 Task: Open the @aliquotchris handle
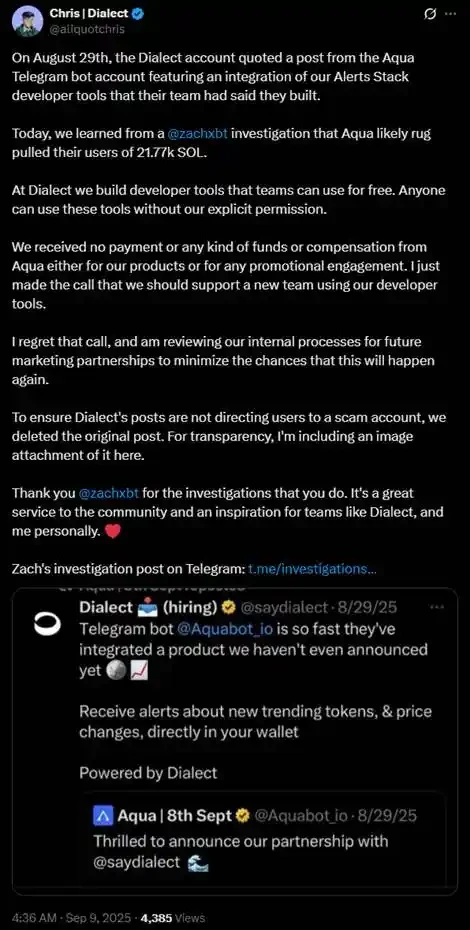pos(87,28)
